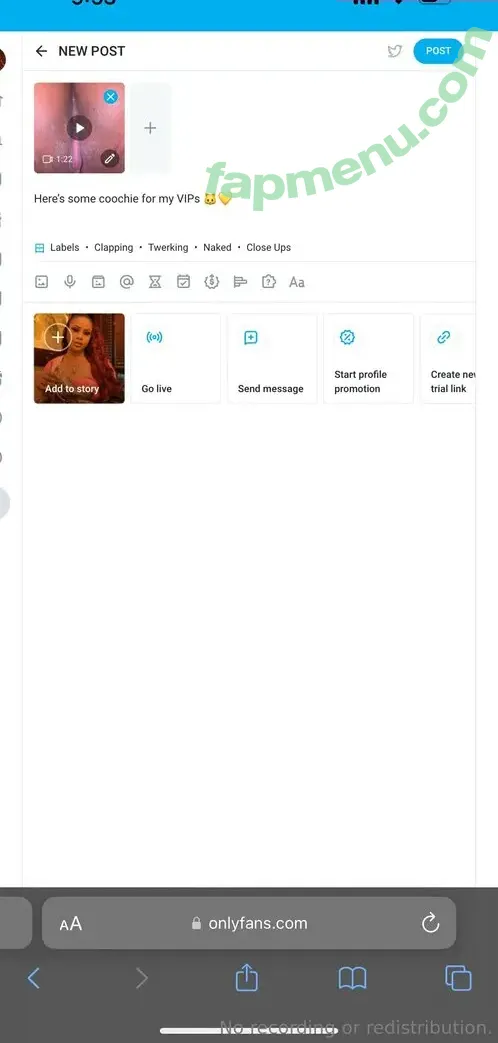Image resolution: width=498 pixels, height=1043 pixels.
Task: Attach a photo using the image icon
Action: point(41,282)
